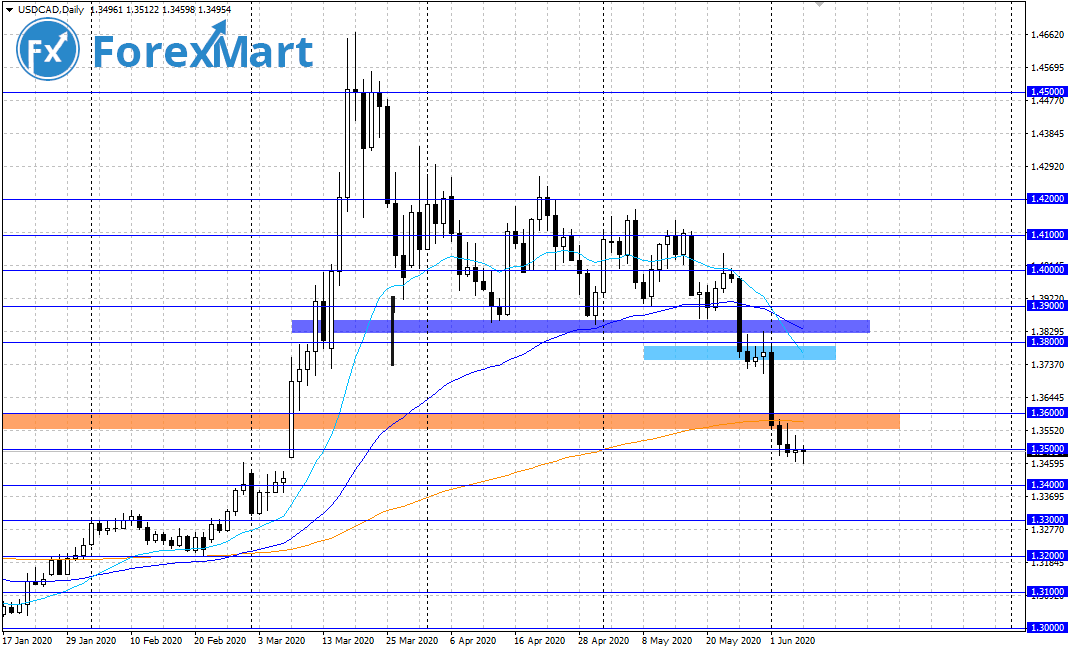Image resolution: width=1071 pixels, height=651 pixels.
Task: Select the purple horizontal zone rectangle
Action: point(580,326)
